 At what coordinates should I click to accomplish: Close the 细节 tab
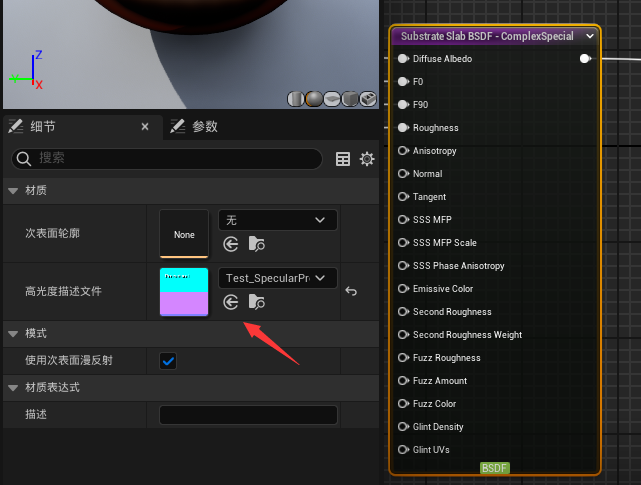pos(145,127)
